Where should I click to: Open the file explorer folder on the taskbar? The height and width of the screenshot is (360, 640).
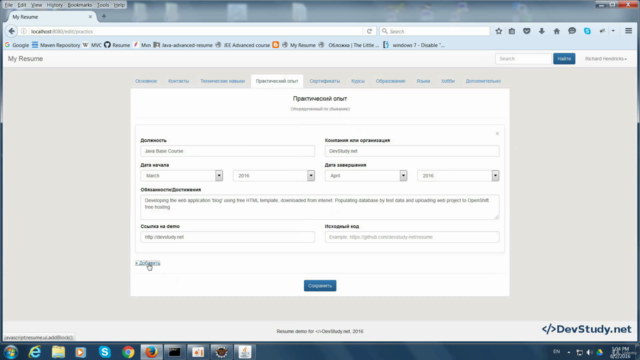[58, 352]
